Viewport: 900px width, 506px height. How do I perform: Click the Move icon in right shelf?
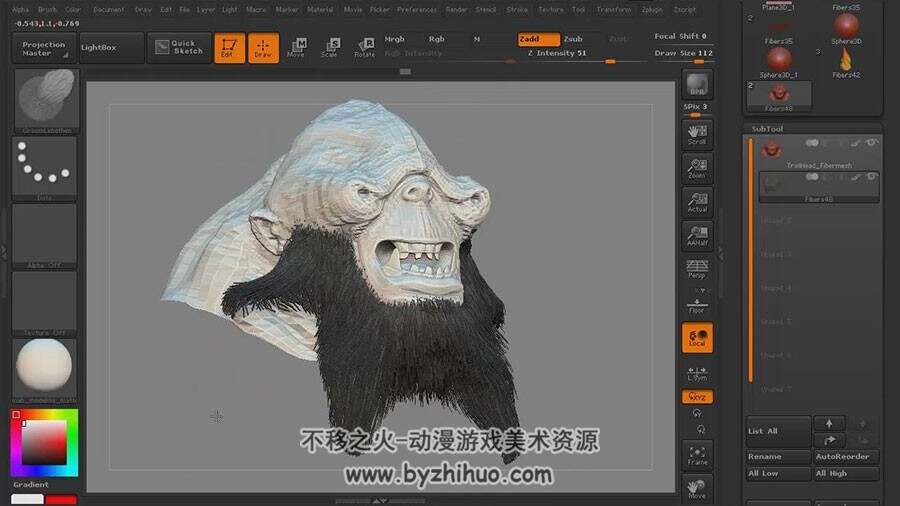(697, 488)
